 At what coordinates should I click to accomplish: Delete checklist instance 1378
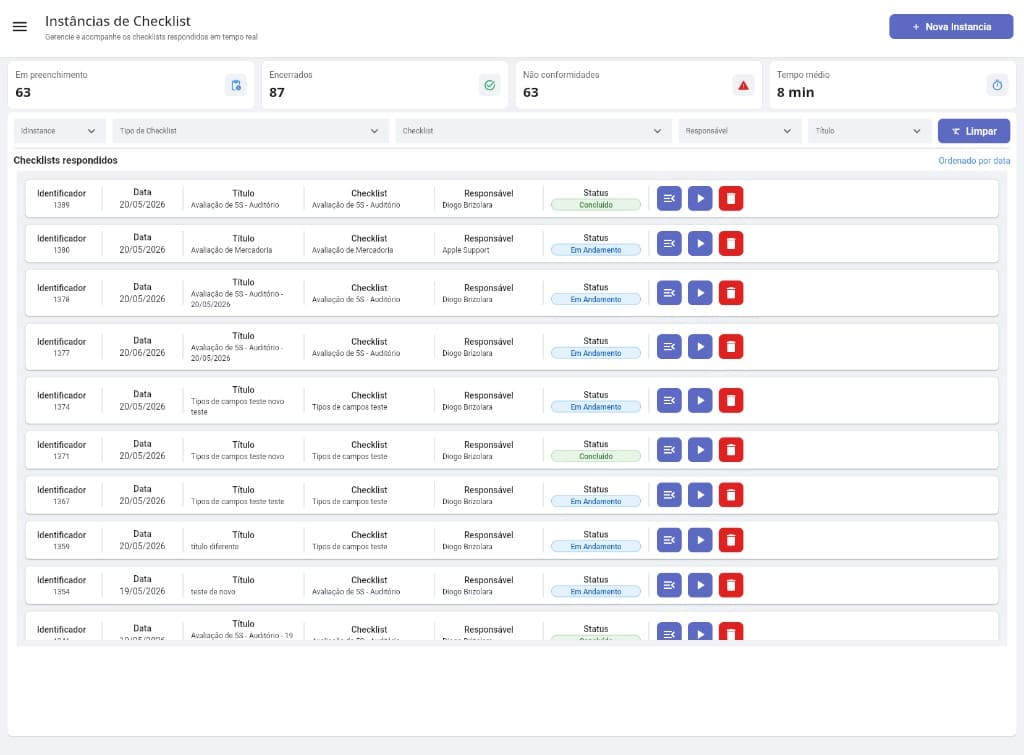731,293
